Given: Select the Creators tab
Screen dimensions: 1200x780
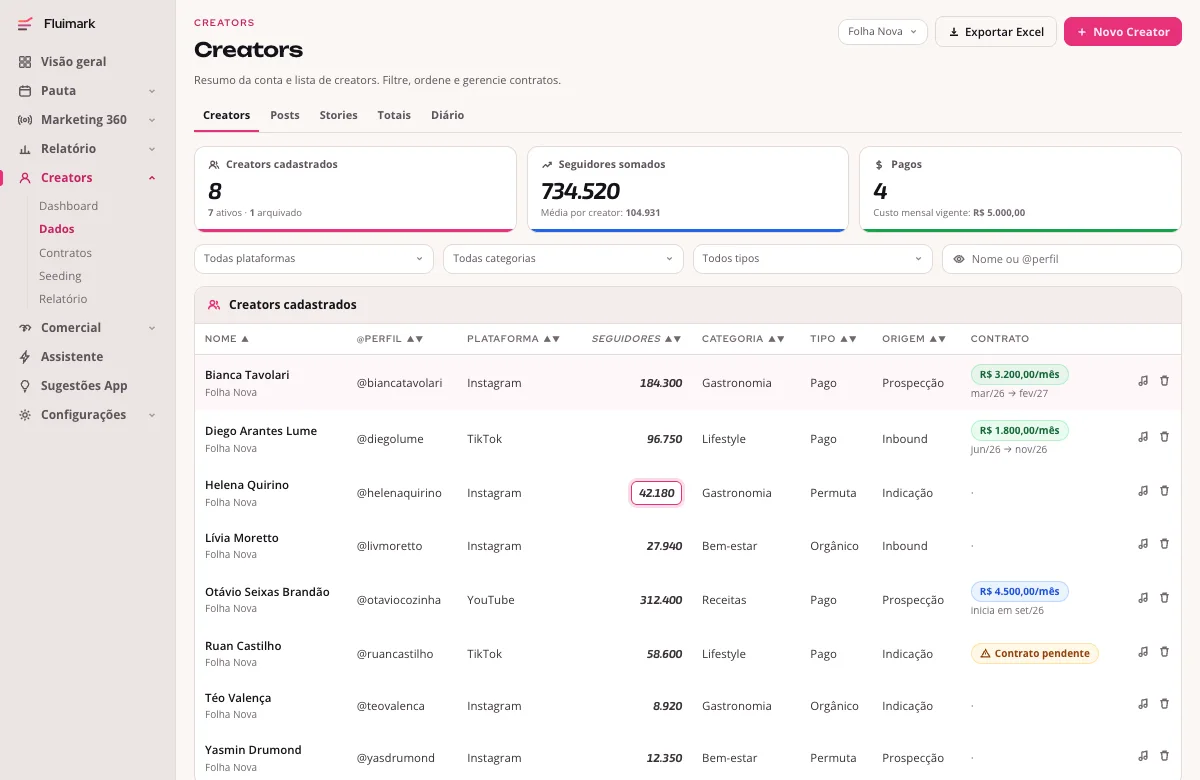Looking at the screenshot, I should coord(227,116).
